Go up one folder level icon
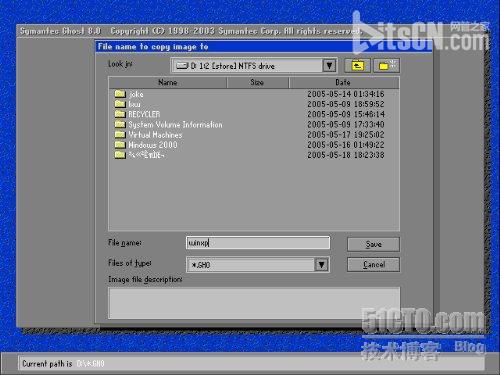 coord(357,65)
